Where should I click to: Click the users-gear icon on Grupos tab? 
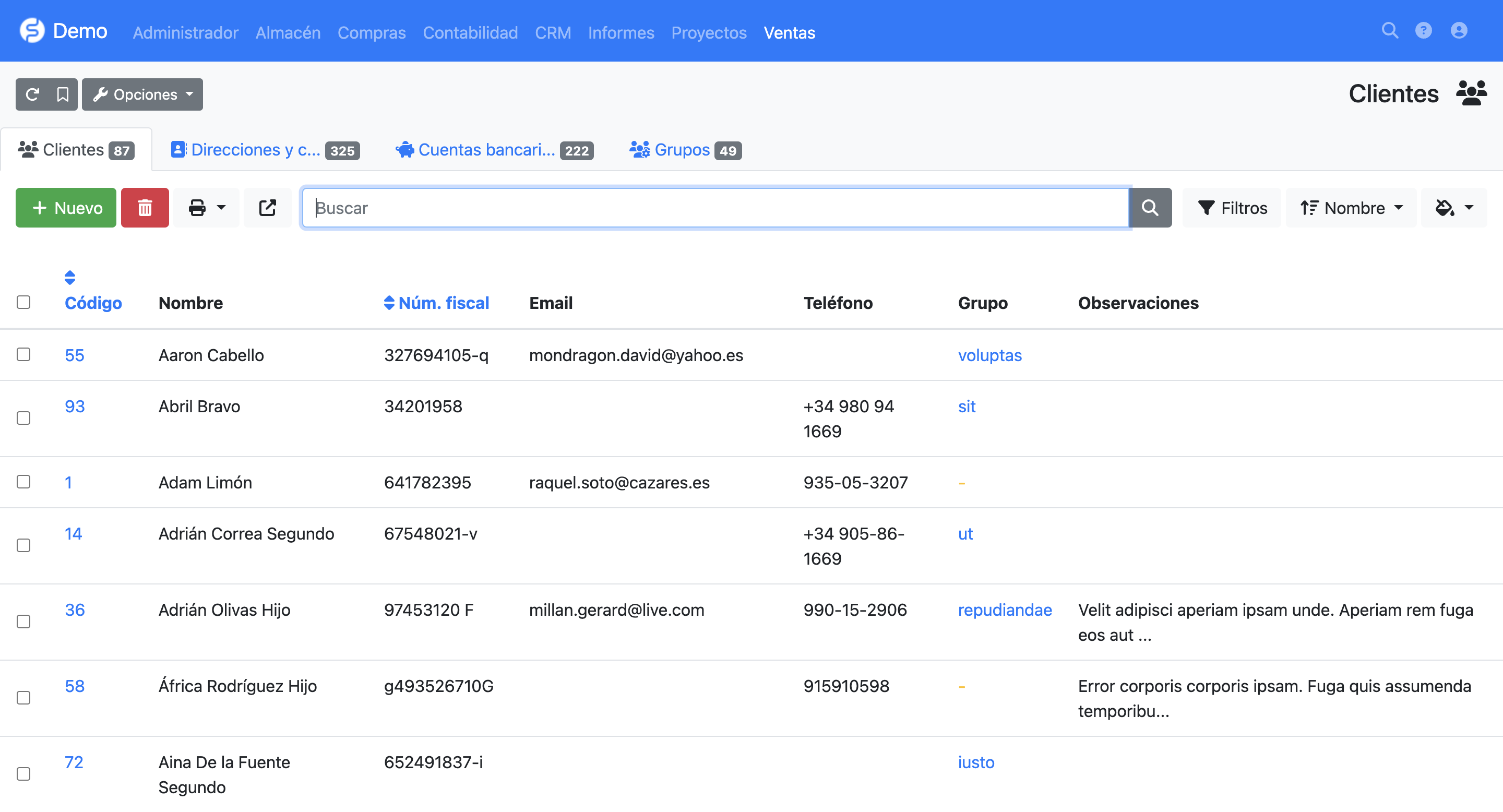tap(639, 150)
